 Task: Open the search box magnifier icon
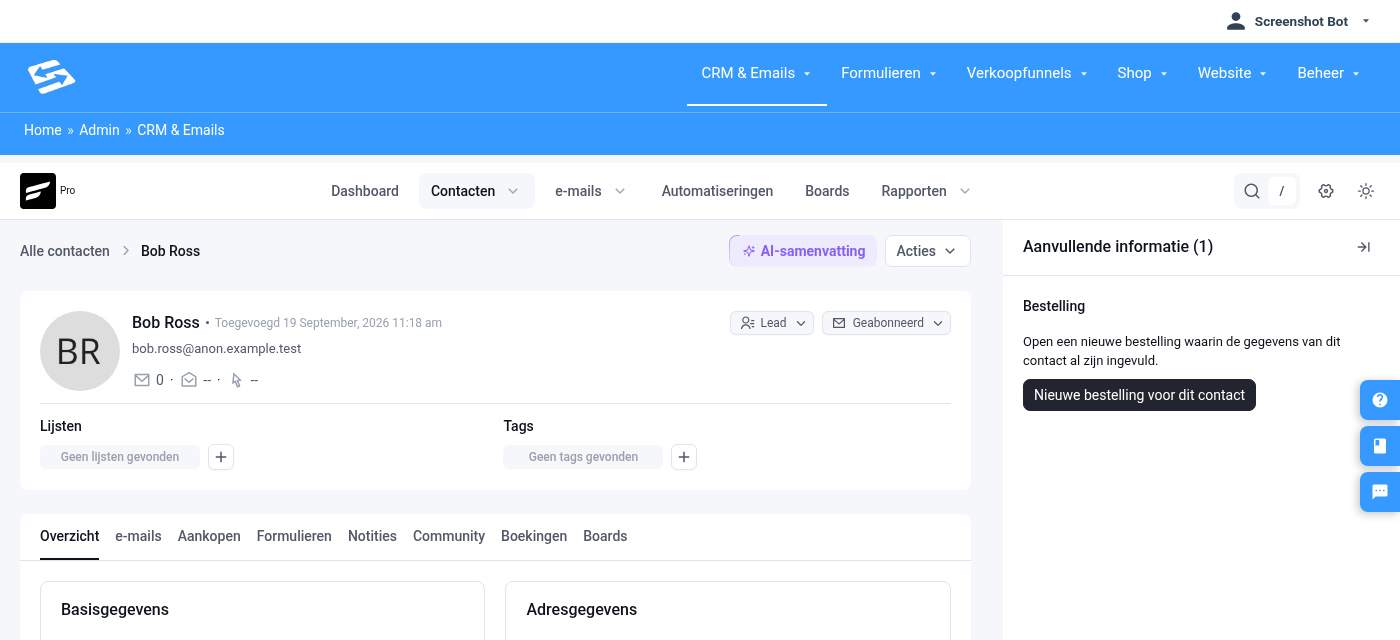point(1252,191)
